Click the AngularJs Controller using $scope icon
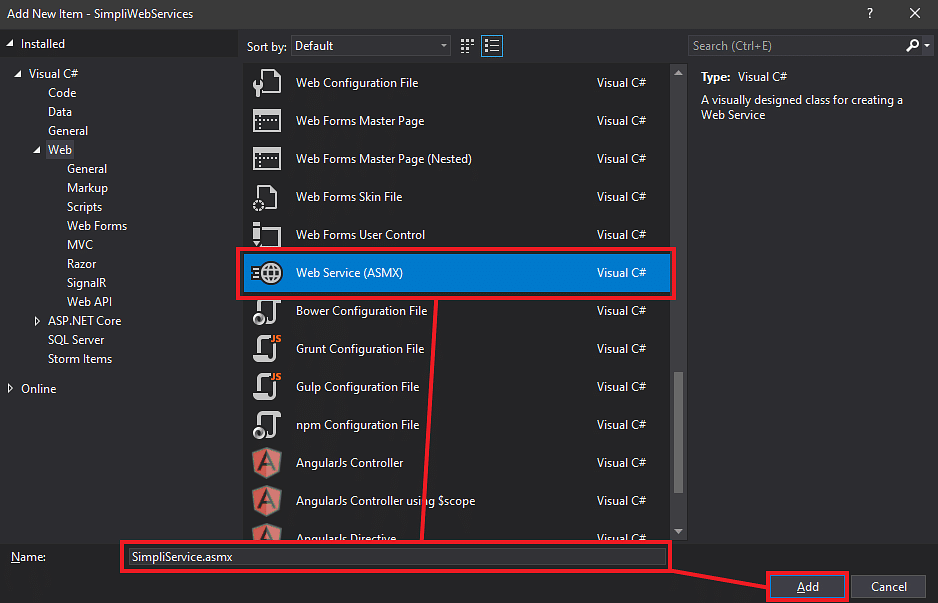Image resolution: width=938 pixels, height=603 pixels. click(x=267, y=501)
